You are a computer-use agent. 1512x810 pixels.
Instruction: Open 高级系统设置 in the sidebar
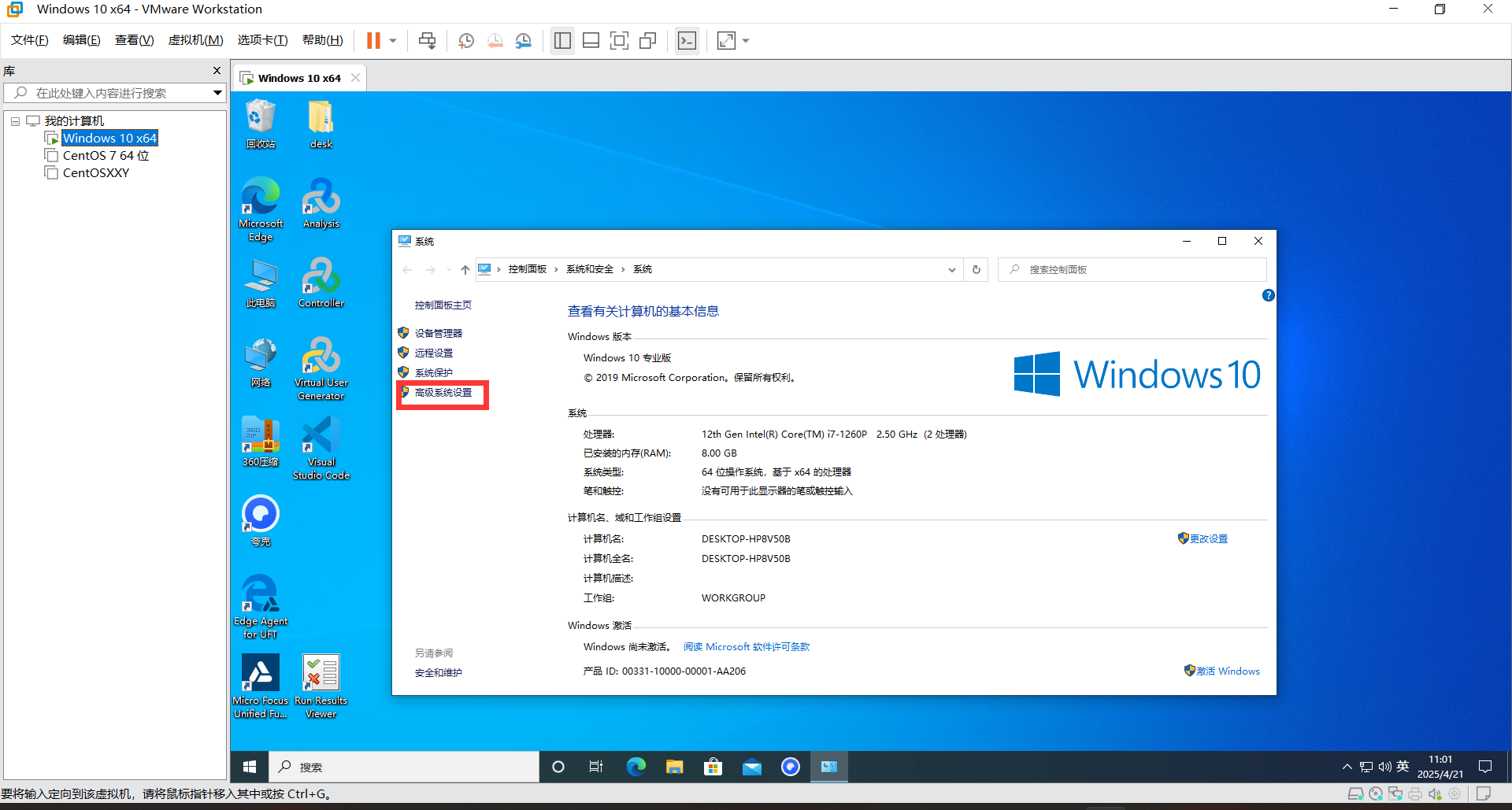443,393
